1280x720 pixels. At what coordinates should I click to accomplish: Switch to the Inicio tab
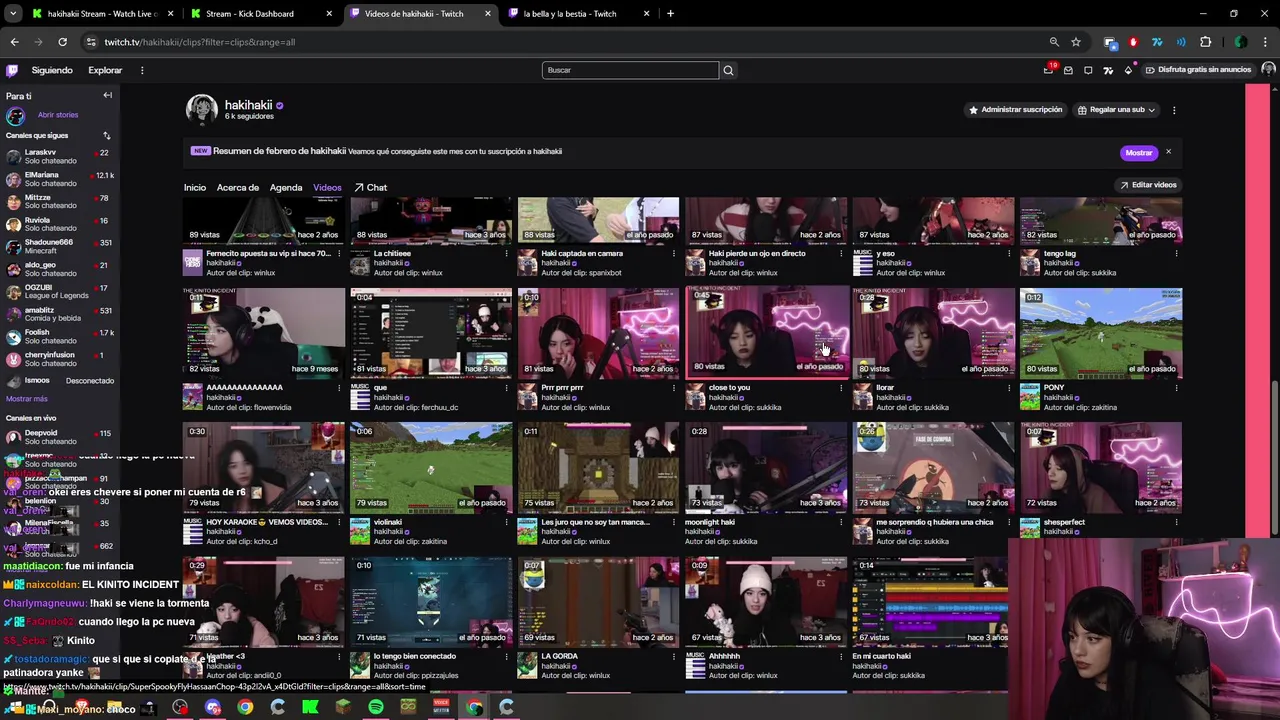pyautogui.click(x=194, y=187)
